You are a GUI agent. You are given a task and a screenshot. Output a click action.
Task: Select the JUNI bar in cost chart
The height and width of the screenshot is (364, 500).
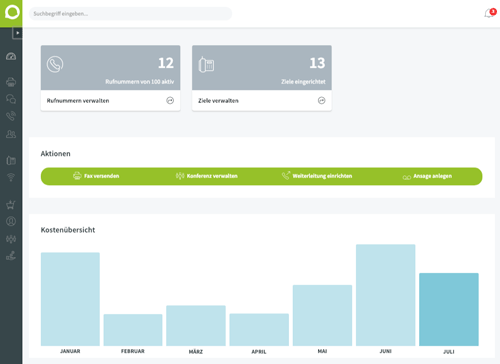coord(386,295)
